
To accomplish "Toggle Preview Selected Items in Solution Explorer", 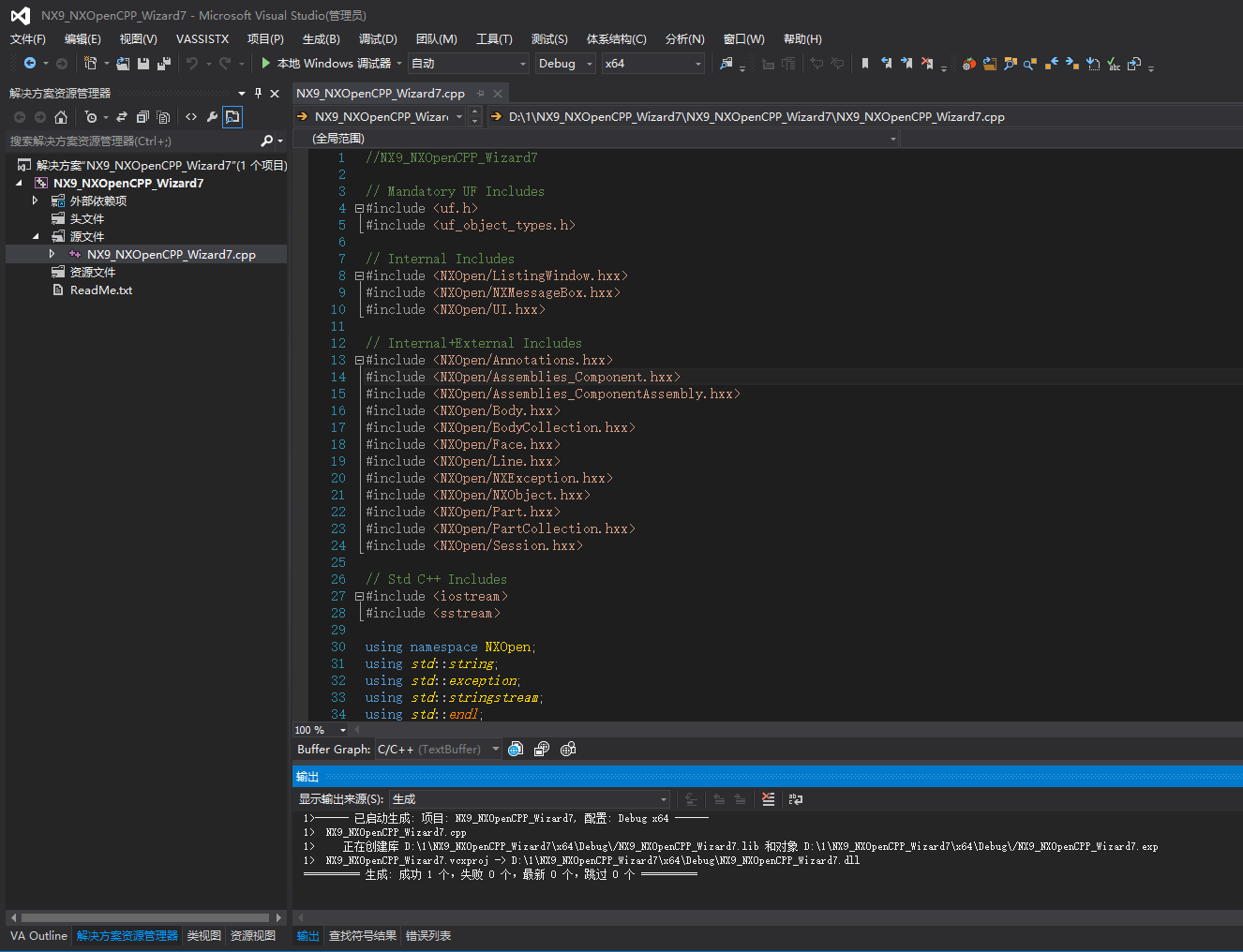I will coord(232,117).
